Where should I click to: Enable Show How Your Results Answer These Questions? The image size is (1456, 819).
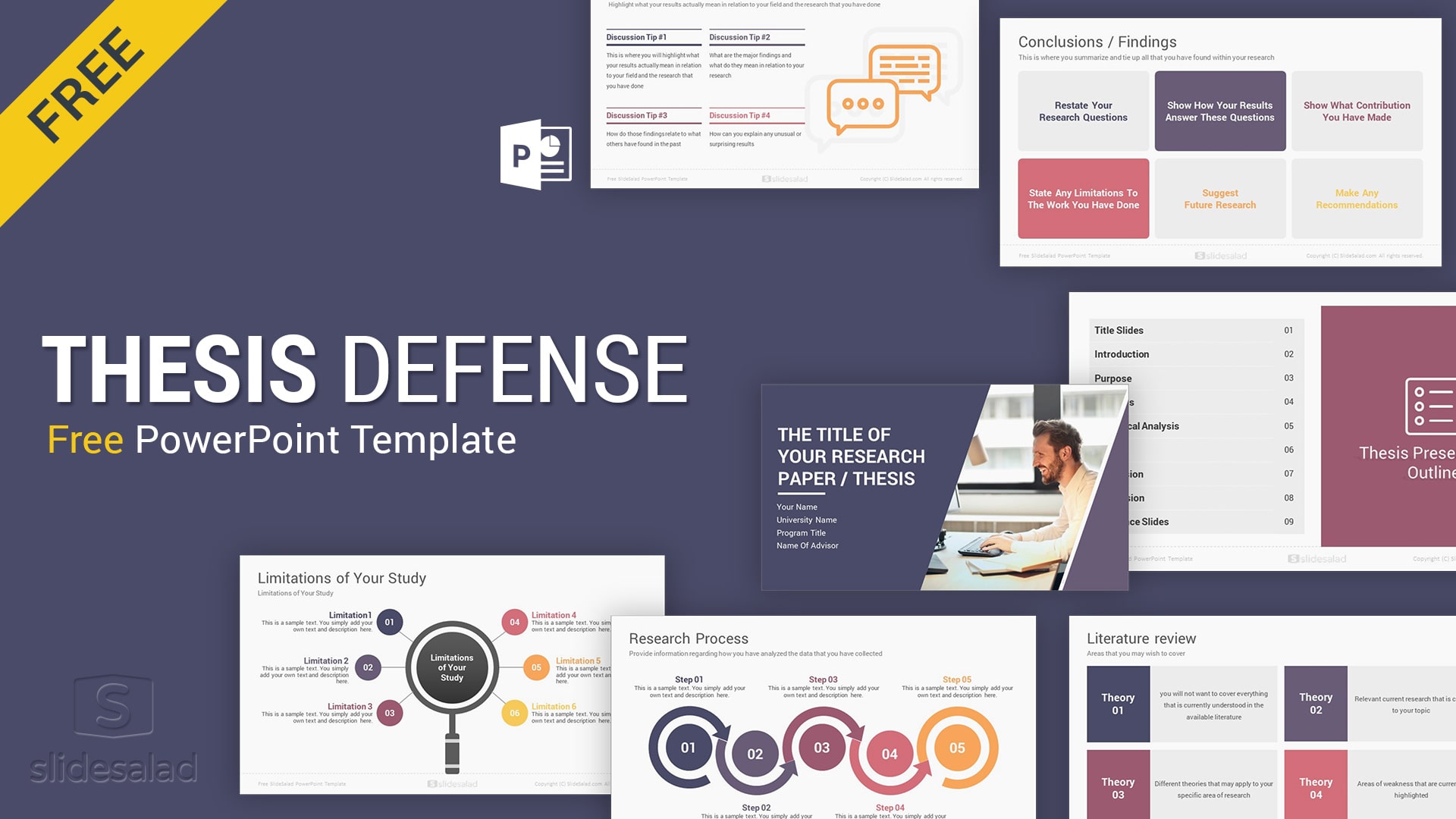(x=1219, y=112)
